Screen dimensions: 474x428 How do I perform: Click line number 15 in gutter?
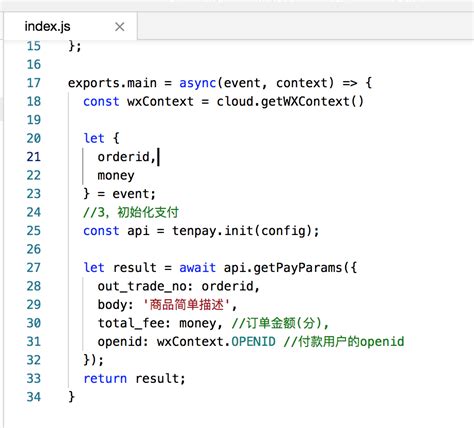[34, 46]
